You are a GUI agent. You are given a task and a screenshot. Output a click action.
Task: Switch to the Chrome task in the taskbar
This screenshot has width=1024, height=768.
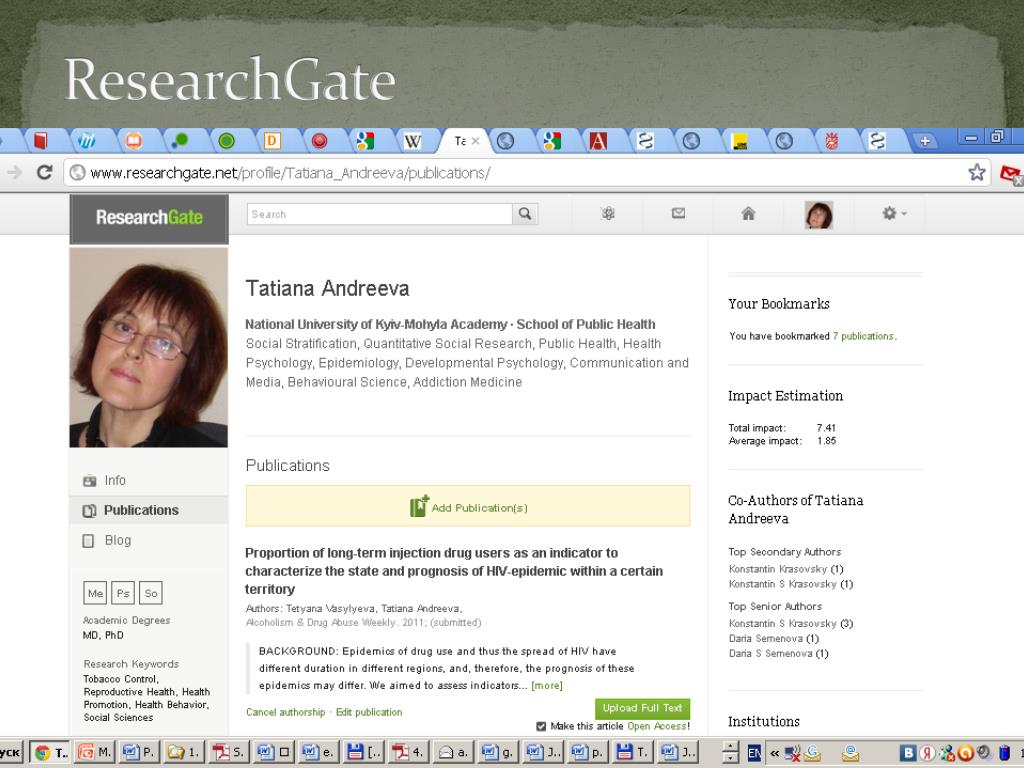coord(50,752)
